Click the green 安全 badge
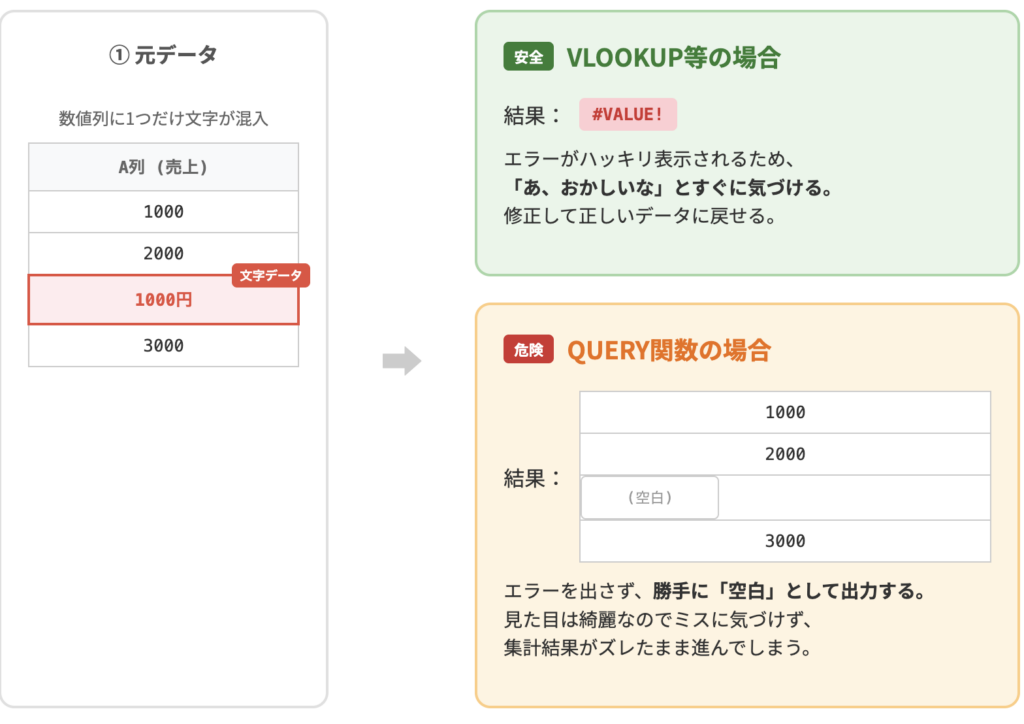 point(528,58)
